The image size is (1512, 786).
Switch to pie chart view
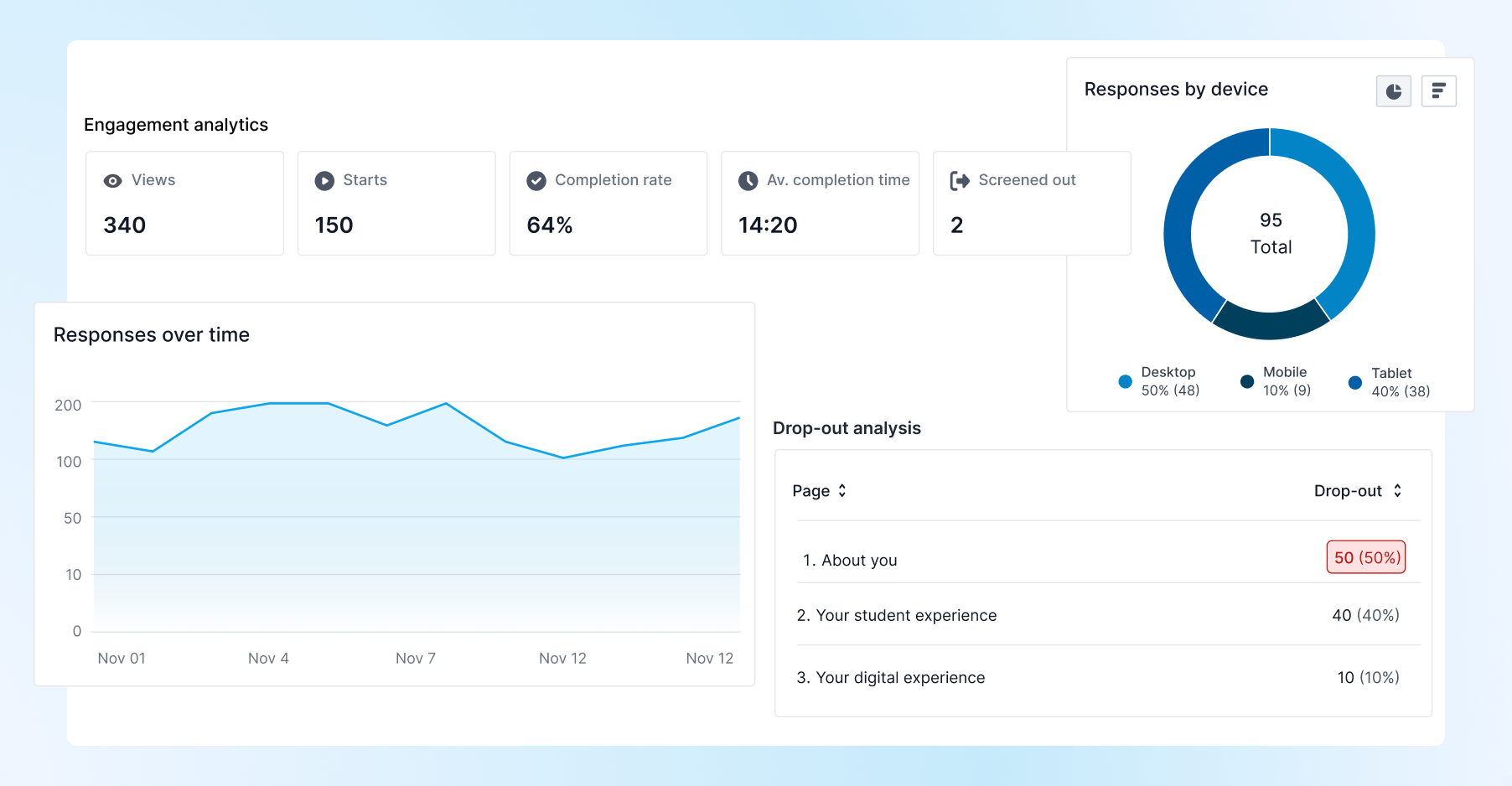click(1393, 91)
